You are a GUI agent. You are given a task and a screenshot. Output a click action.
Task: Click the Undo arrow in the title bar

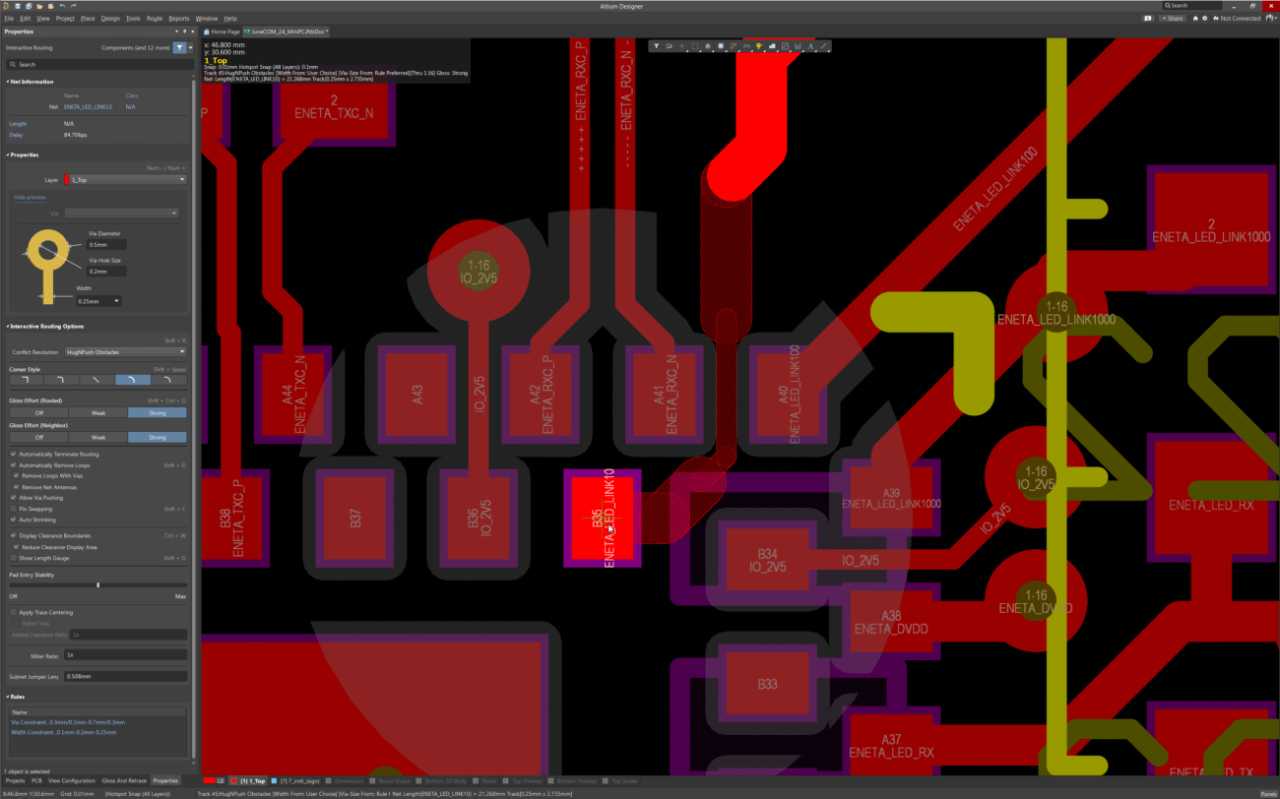pyautogui.click(x=62, y=6)
